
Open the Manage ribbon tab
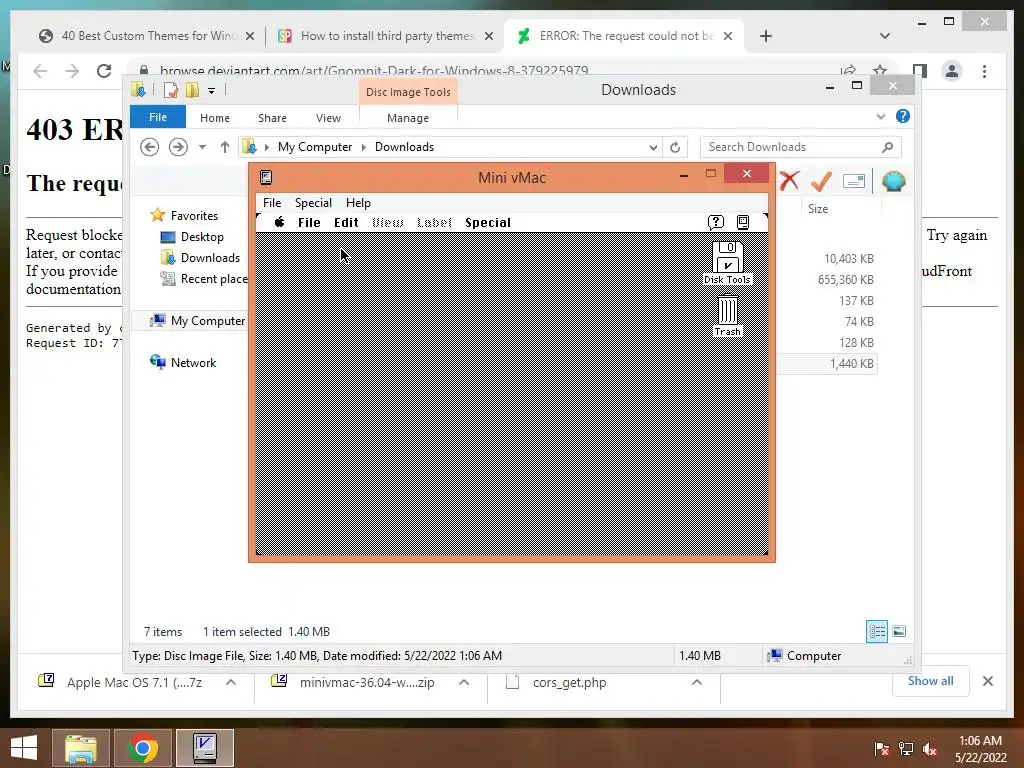tap(408, 118)
